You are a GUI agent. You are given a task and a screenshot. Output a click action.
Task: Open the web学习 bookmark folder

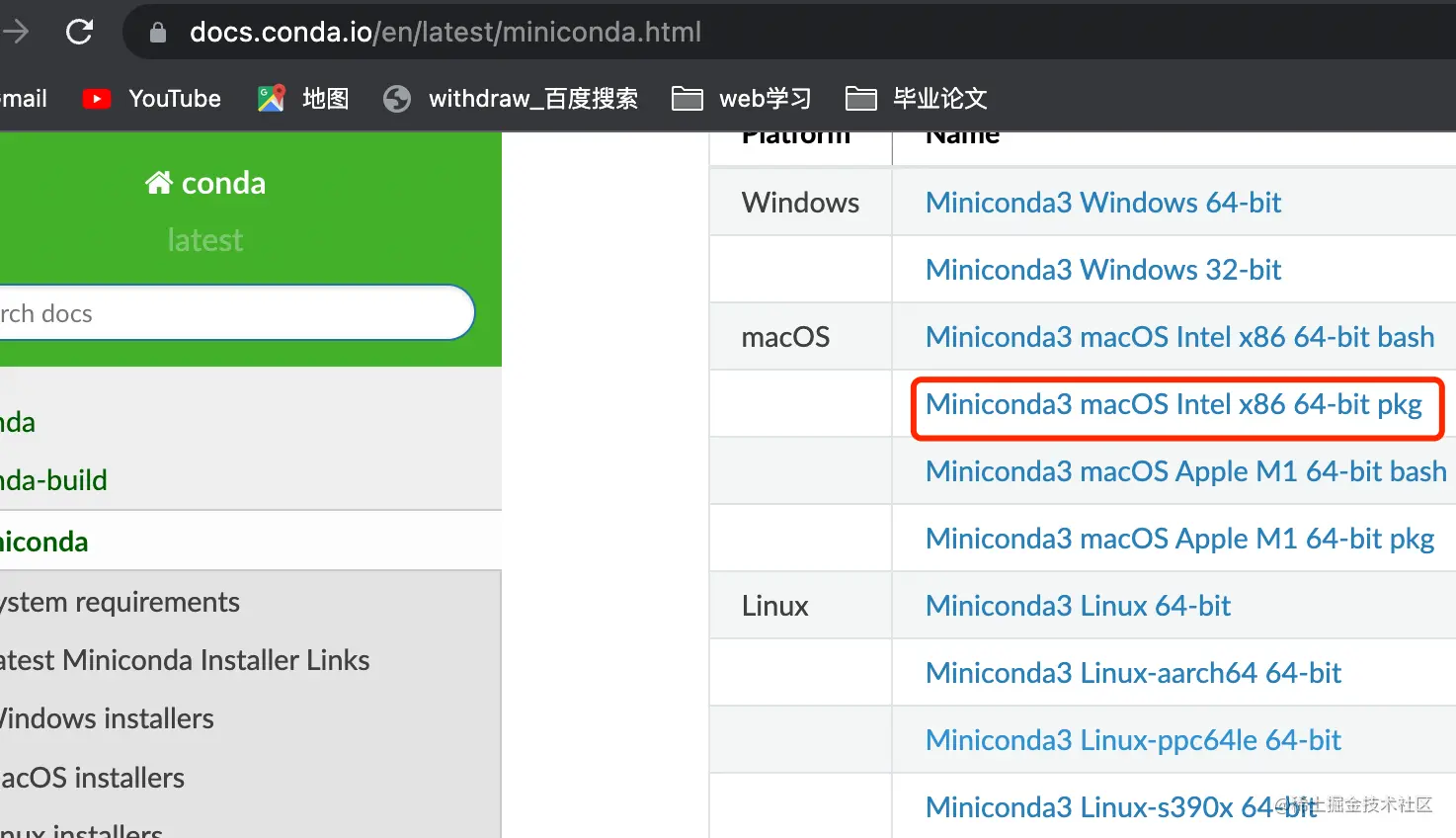[741, 98]
